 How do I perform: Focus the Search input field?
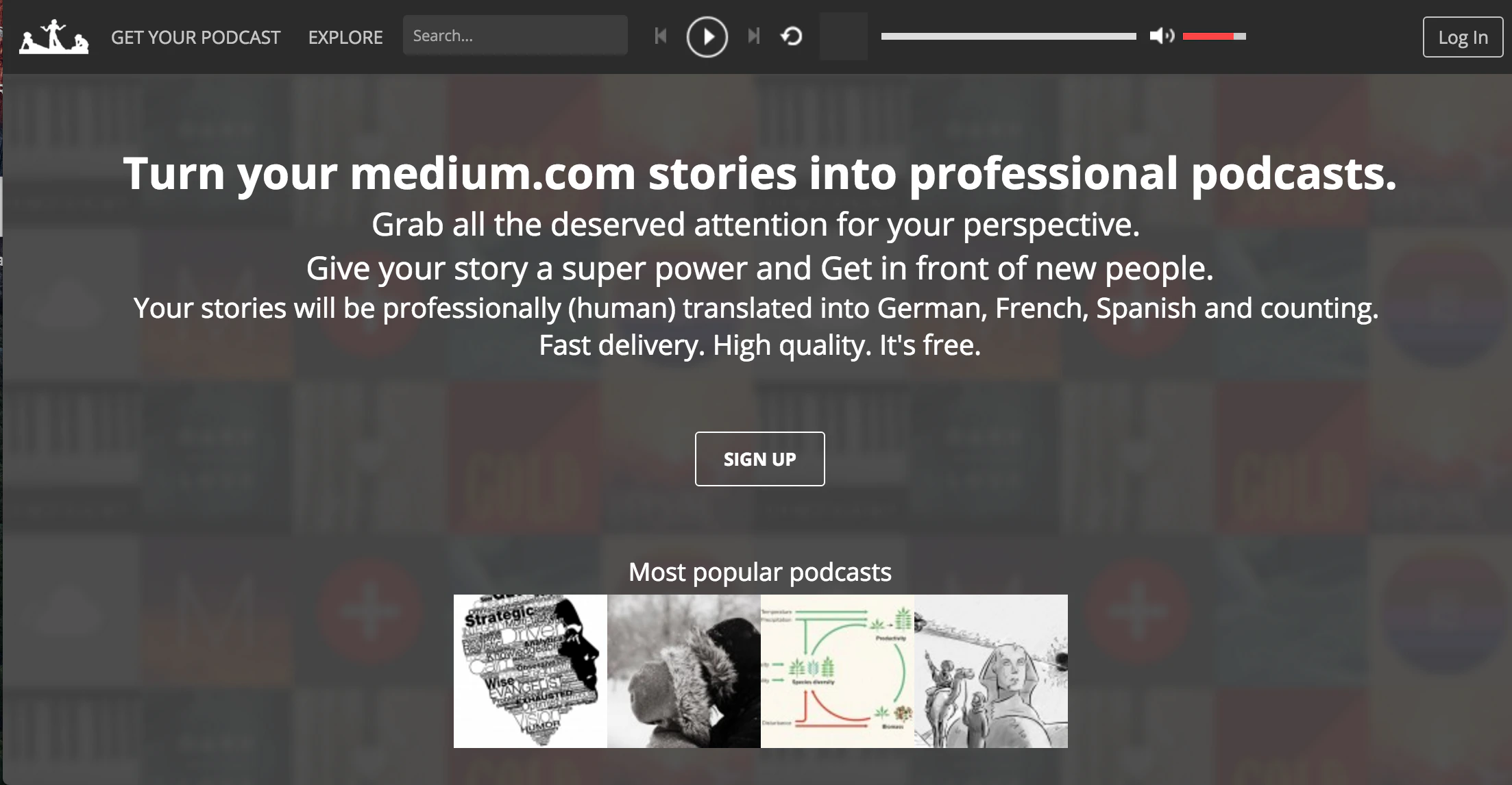515,36
